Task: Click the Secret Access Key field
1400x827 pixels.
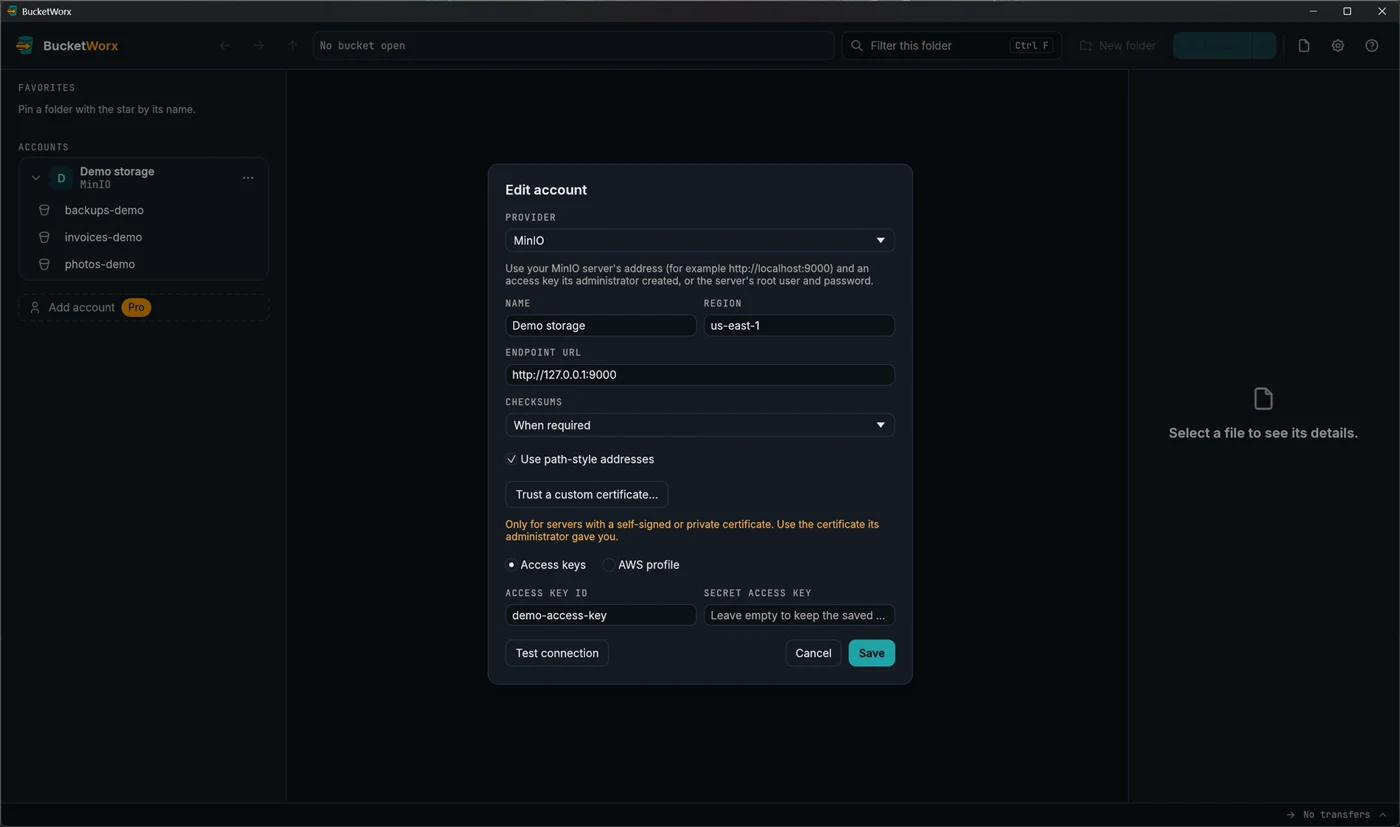Action: pos(798,615)
